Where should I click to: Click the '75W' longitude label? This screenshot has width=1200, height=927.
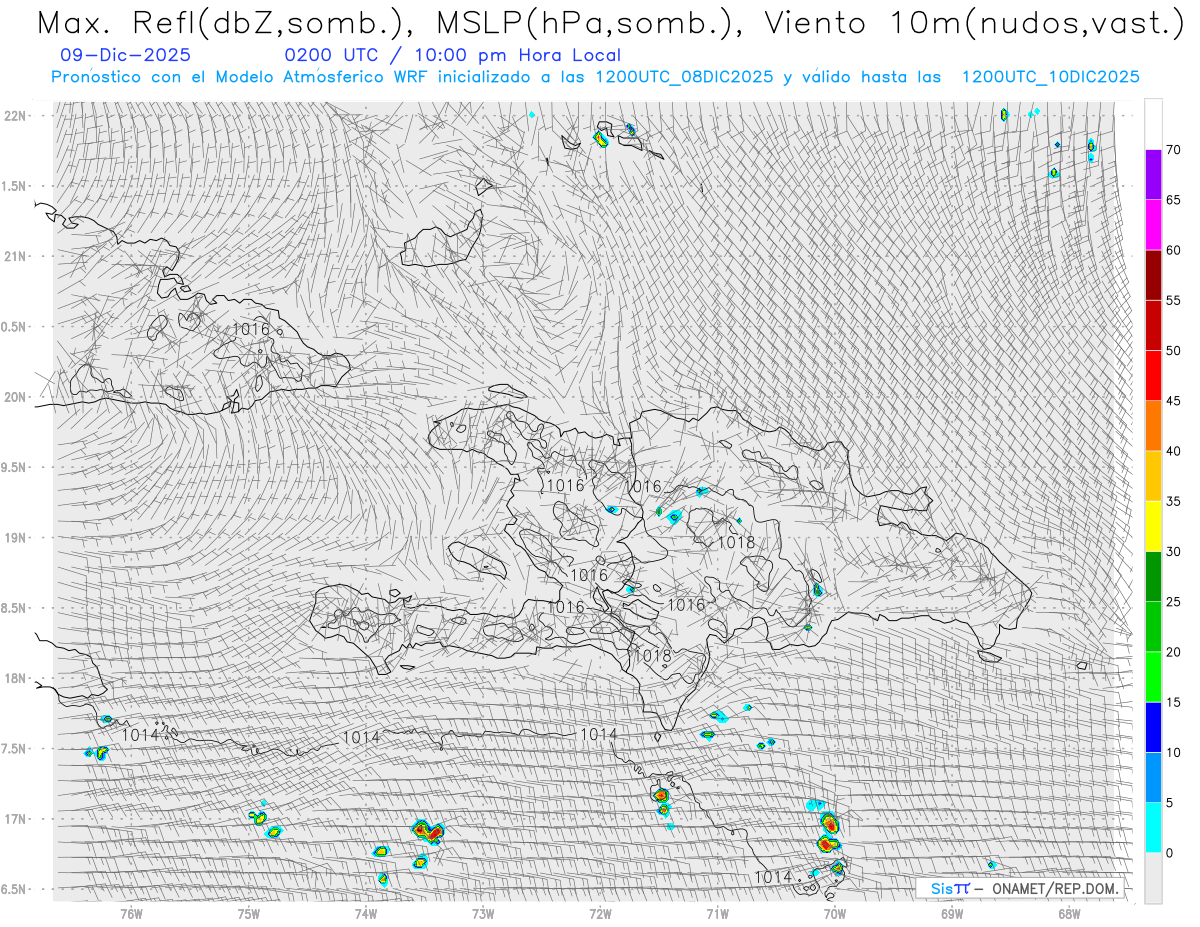pyautogui.click(x=248, y=913)
